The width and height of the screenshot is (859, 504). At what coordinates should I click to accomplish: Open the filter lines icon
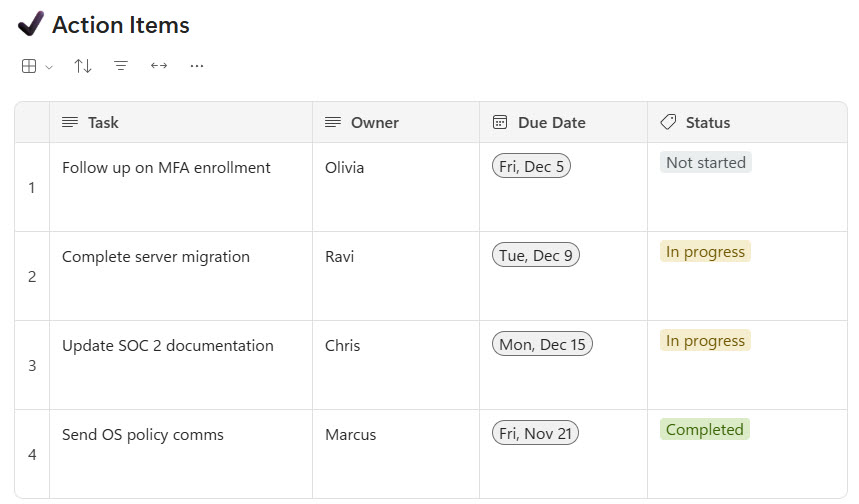coord(121,66)
